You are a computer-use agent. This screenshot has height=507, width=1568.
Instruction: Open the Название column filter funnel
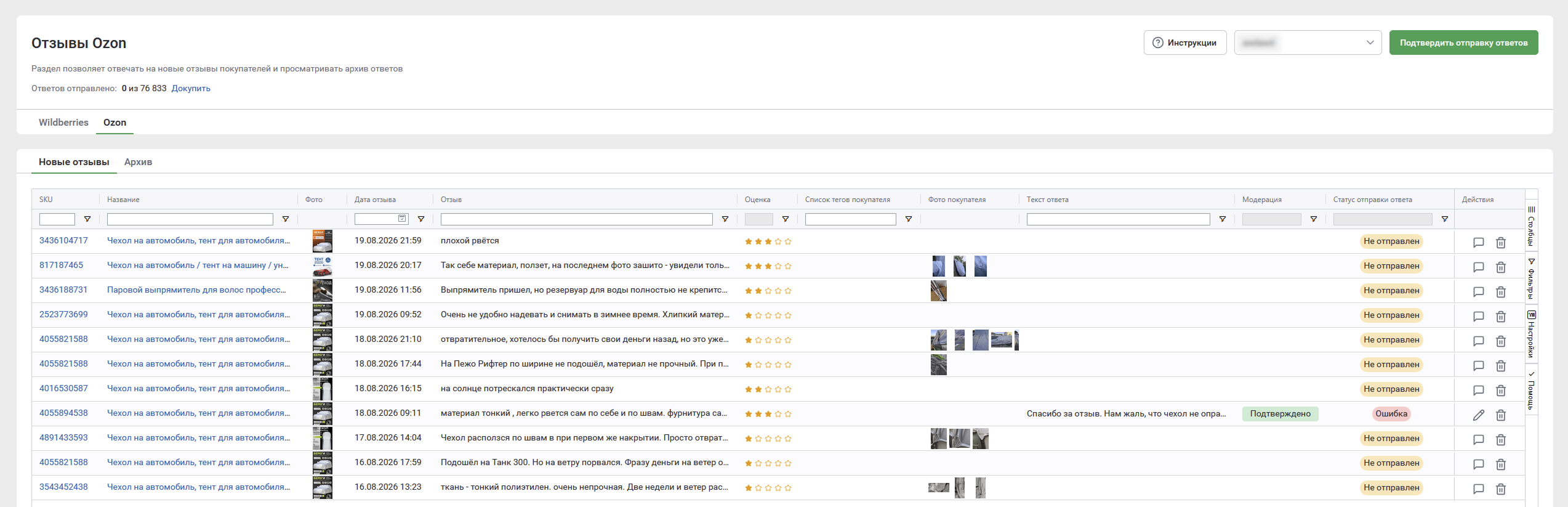[286, 219]
